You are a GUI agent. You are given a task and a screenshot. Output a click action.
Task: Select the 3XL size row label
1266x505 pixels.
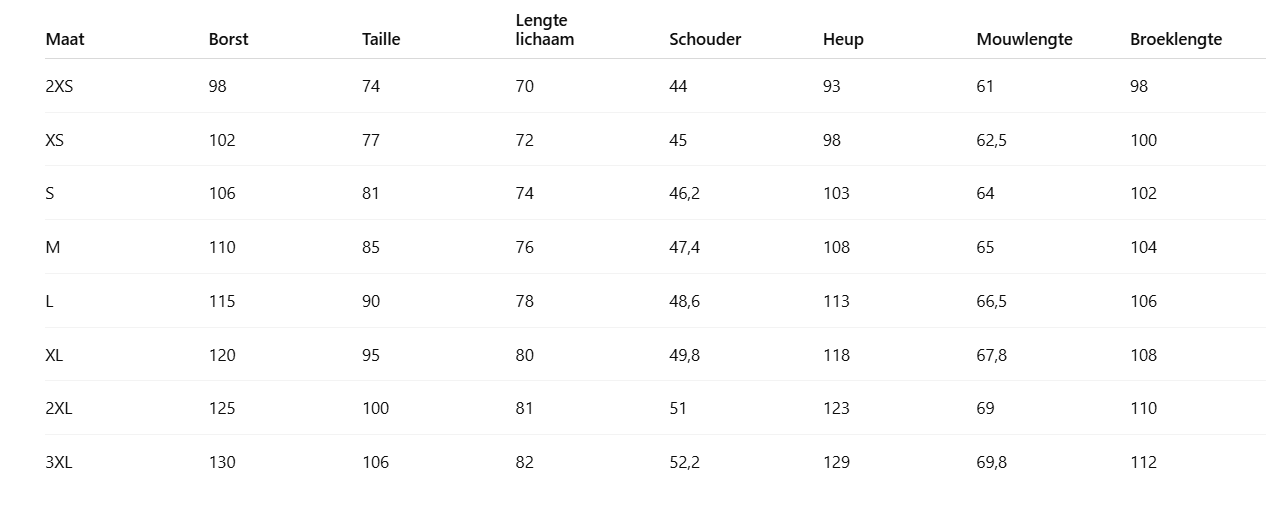tap(59, 462)
